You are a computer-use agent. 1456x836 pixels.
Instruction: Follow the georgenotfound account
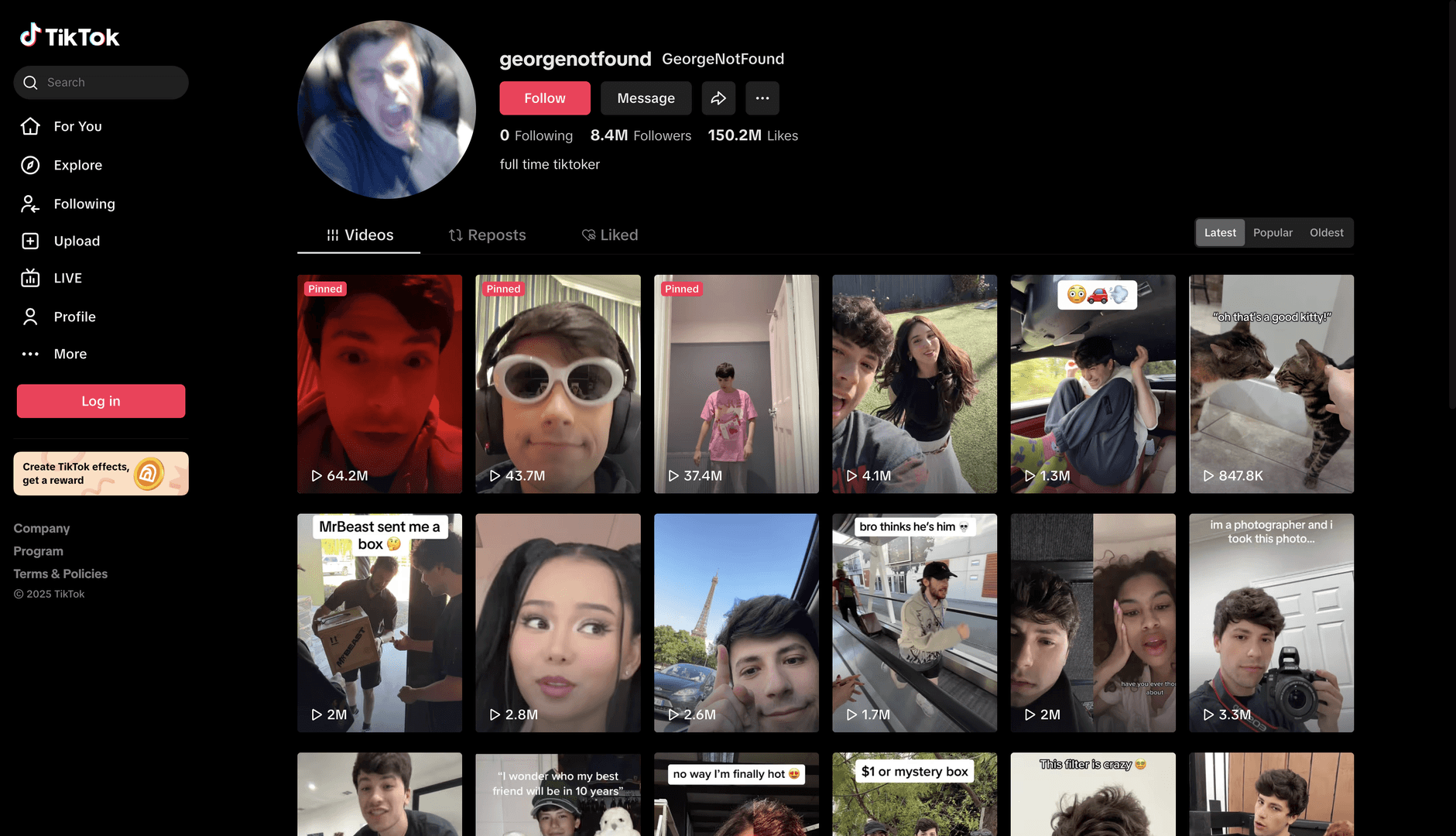(x=544, y=98)
